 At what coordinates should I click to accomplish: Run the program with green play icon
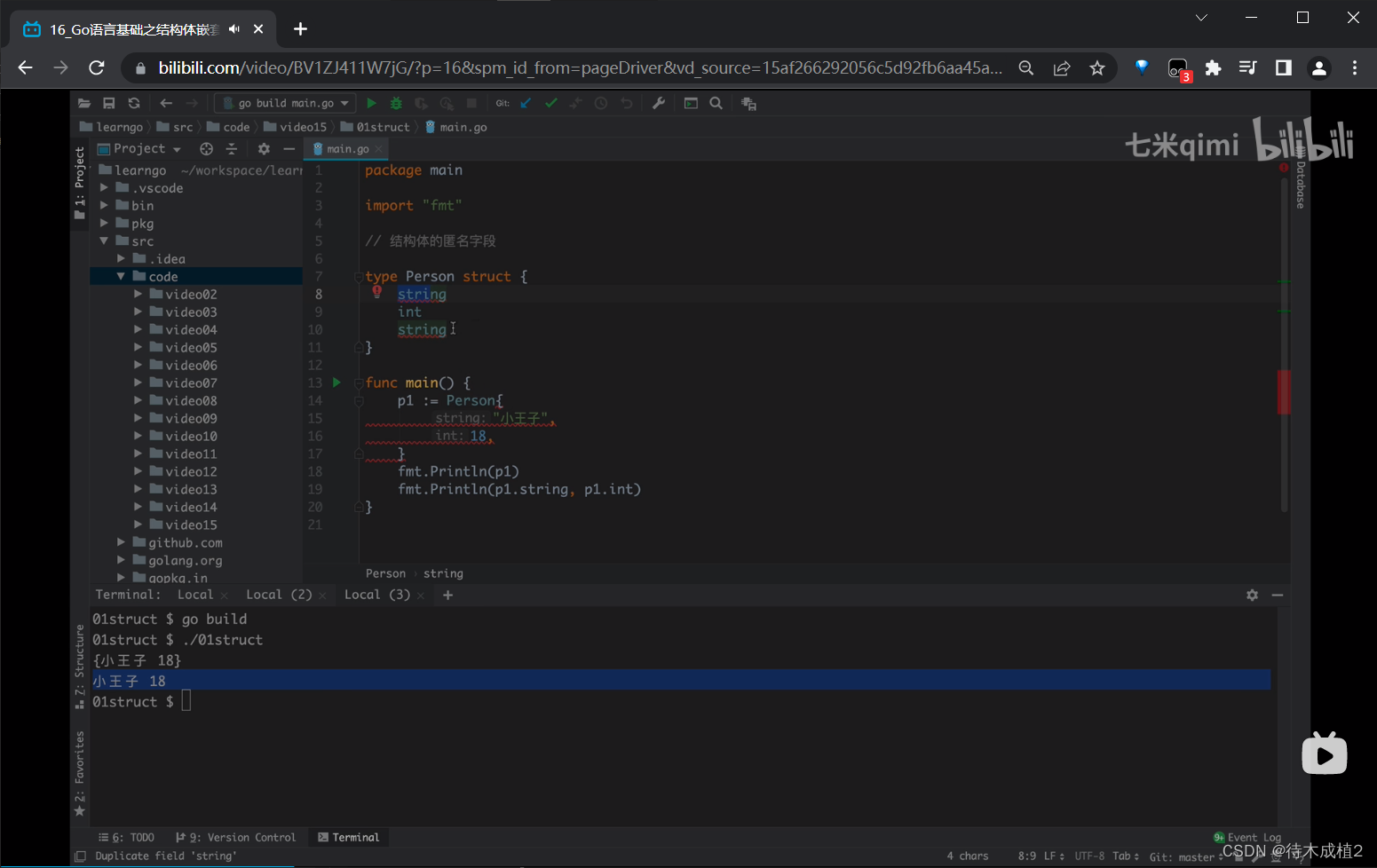[371, 104]
